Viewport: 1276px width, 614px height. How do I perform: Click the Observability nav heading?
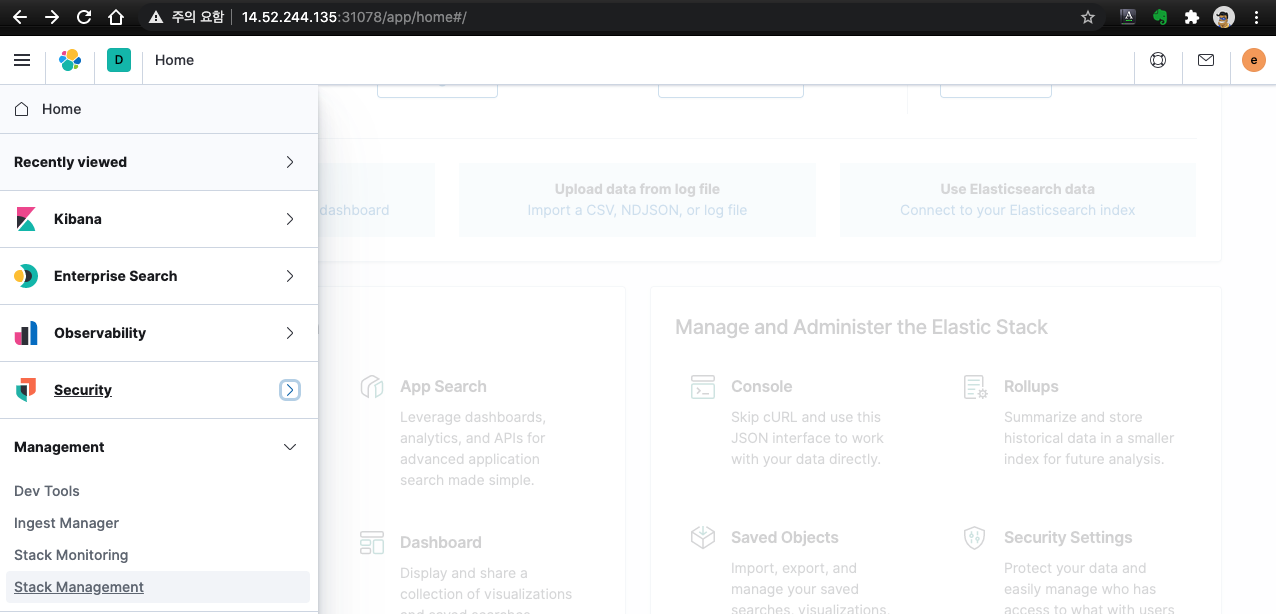click(x=100, y=333)
